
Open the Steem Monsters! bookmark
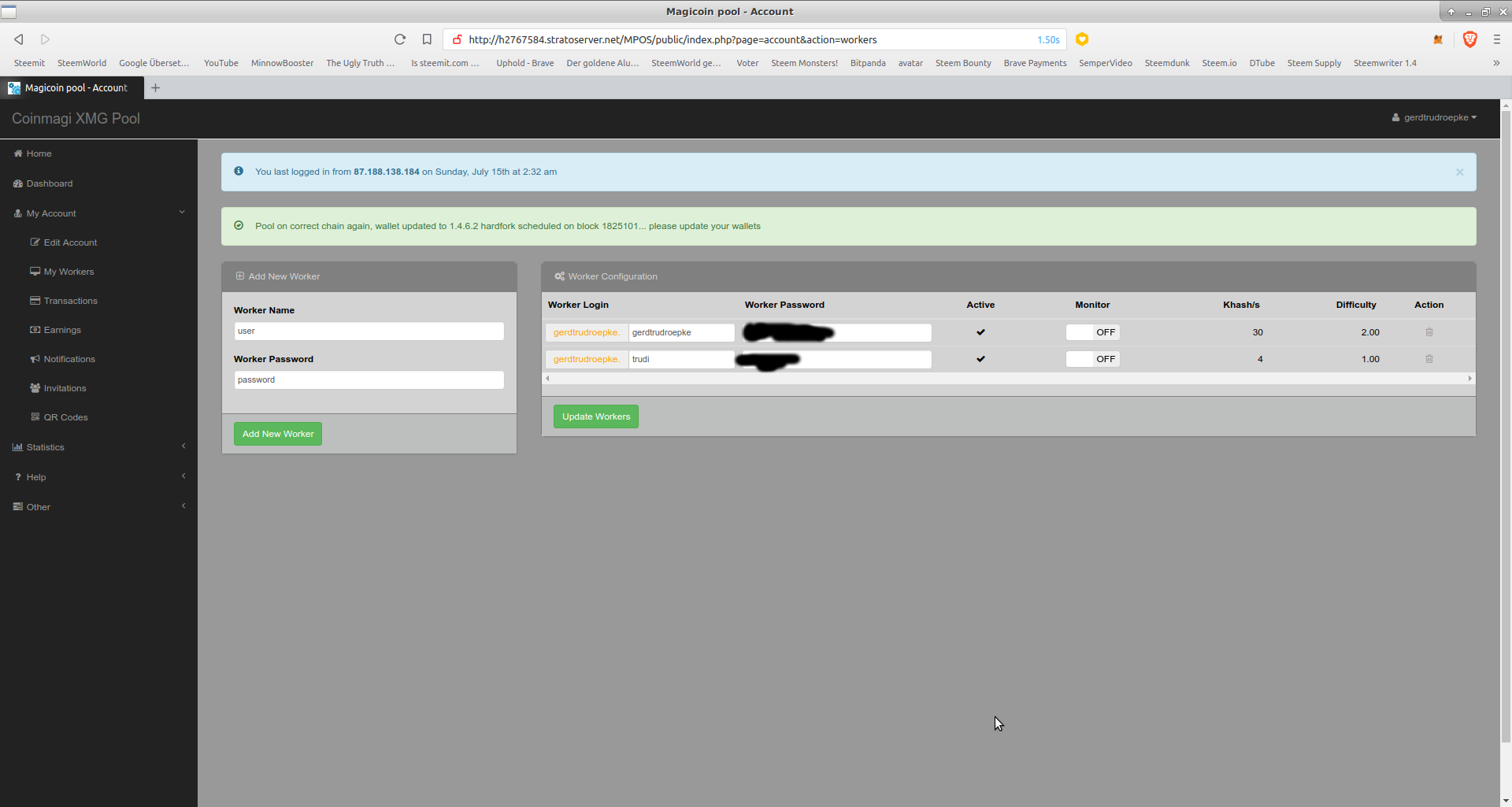point(804,63)
